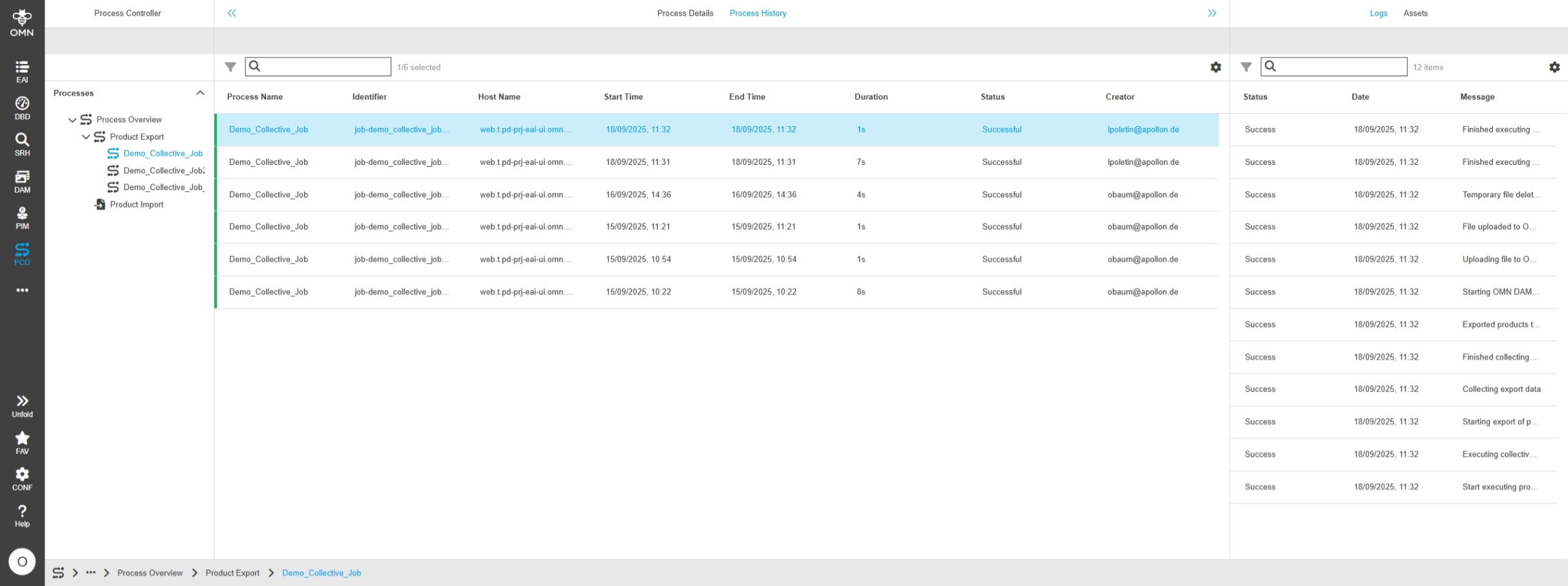Click Product Export in breadcrumb
1568x586 pixels.
tap(232, 573)
